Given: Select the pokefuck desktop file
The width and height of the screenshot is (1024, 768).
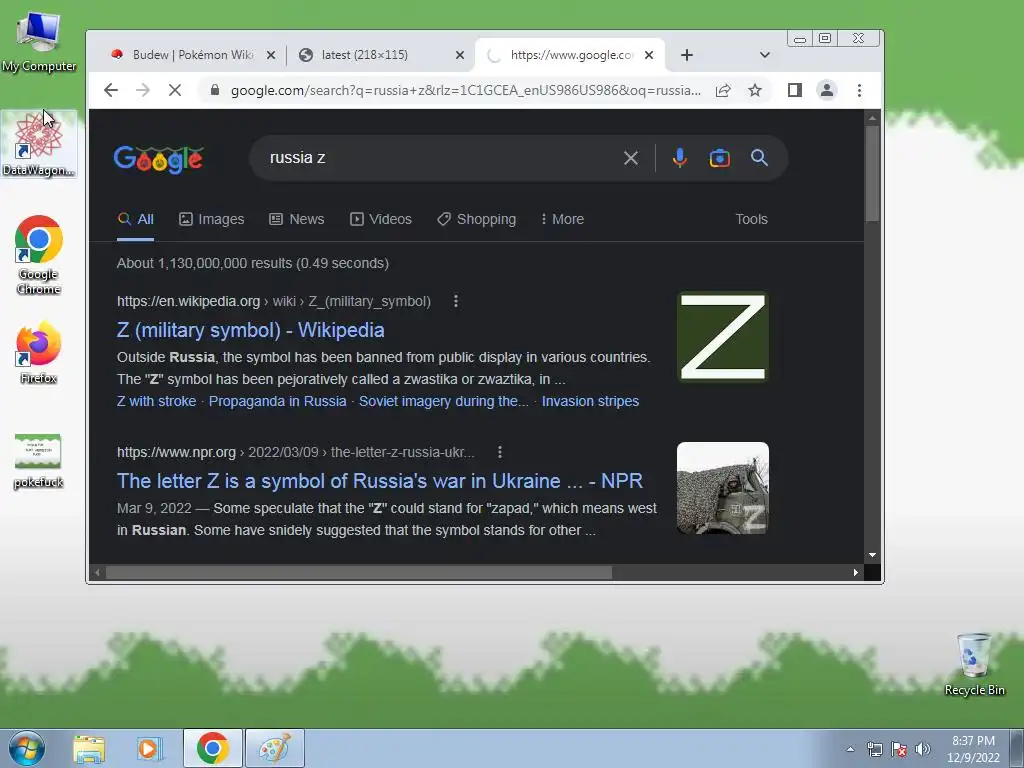Looking at the screenshot, I should [x=39, y=461].
